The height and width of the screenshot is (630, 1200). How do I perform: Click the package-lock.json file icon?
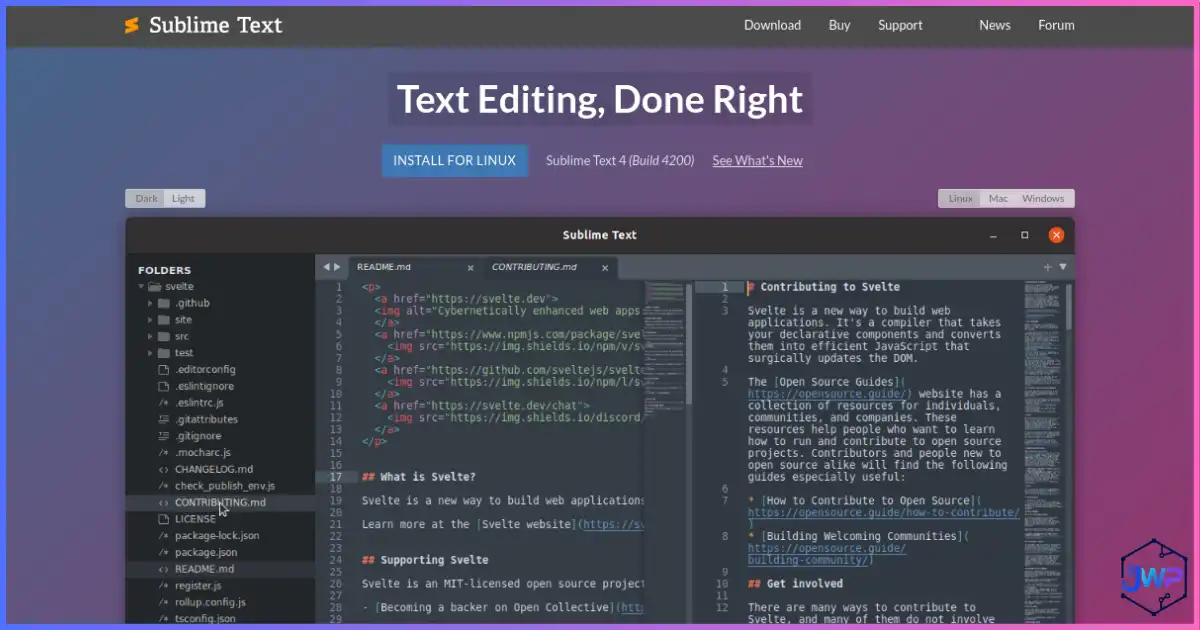pos(164,536)
